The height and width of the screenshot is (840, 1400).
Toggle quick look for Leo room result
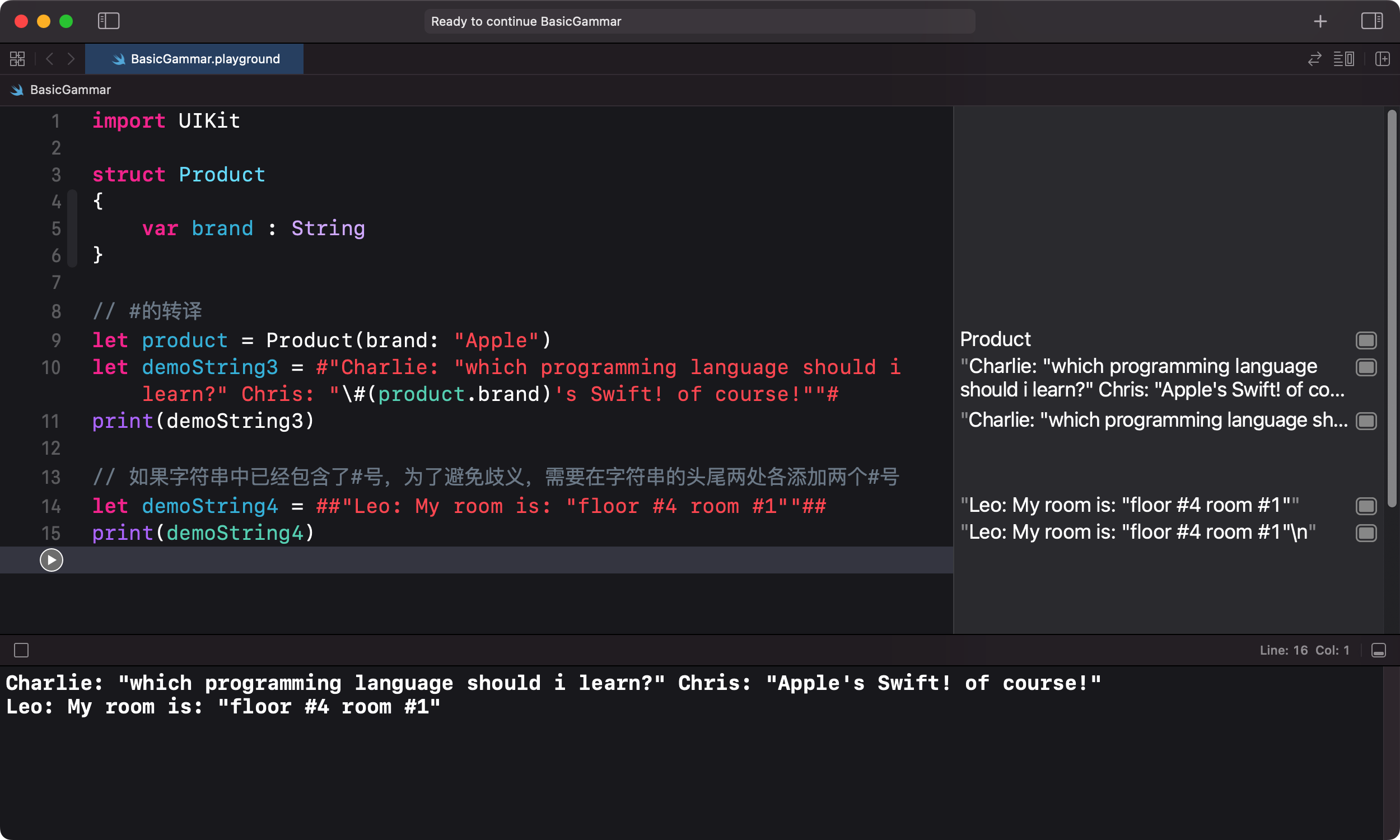[x=1366, y=506]
